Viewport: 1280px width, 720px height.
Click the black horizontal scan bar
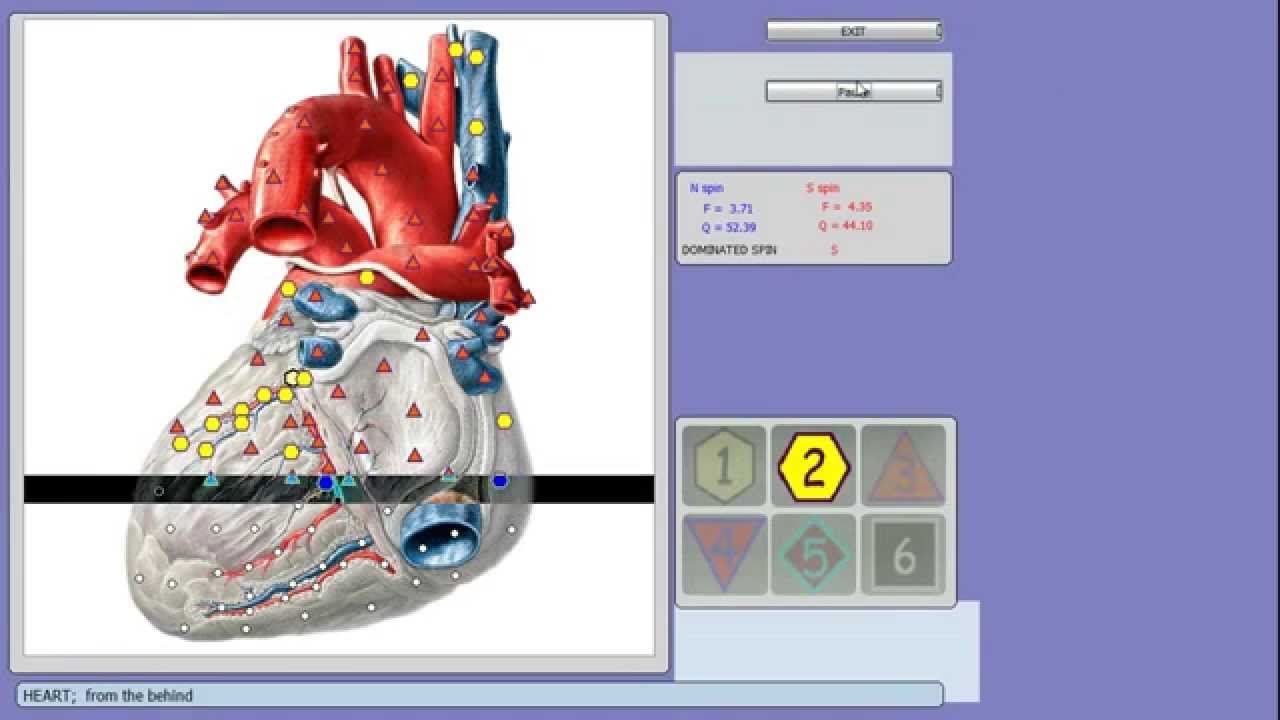pyautogui.click(x=580, y=489)
